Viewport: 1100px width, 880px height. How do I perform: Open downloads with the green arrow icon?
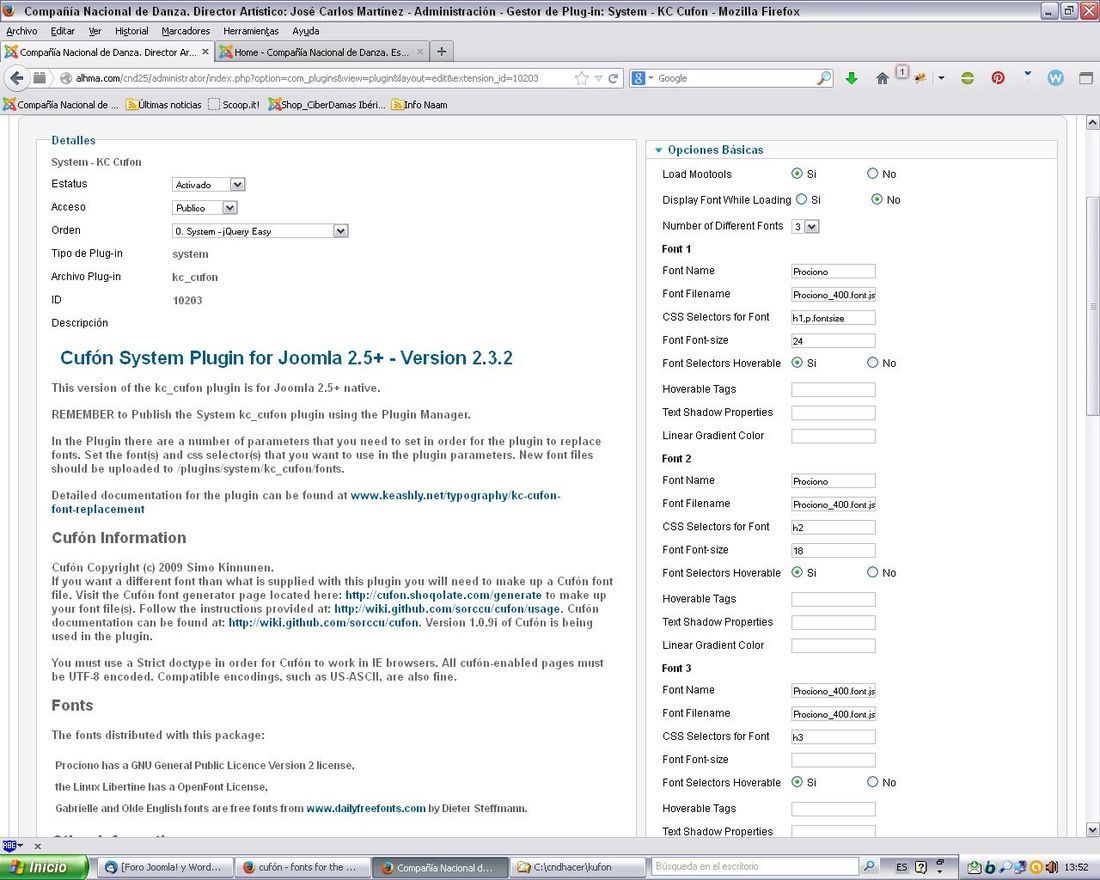pyautogui.click(x=852, y=79)
